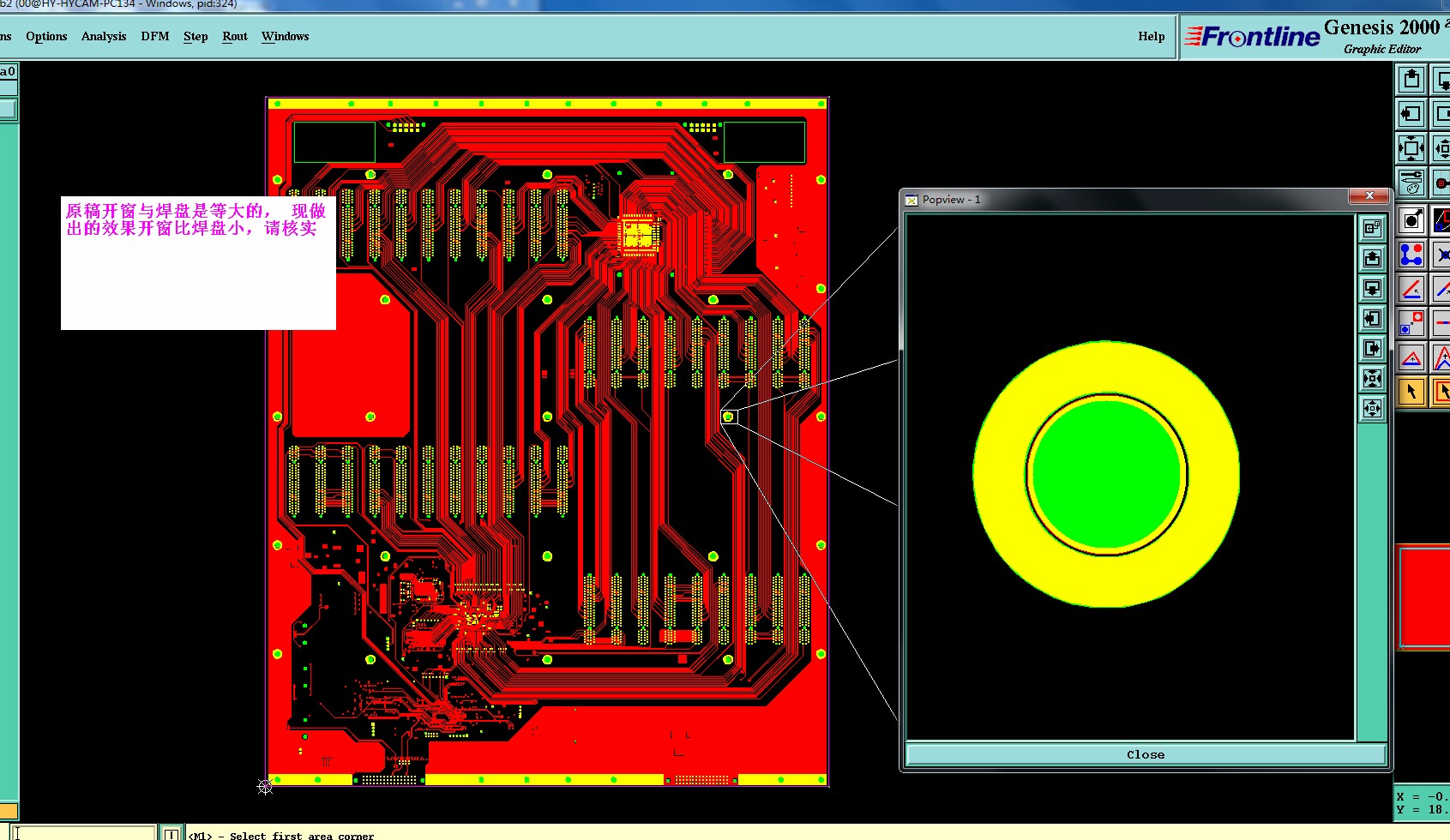Click the small icon beside command field
Screen dimensions: 1450x840
click(171, 833)
